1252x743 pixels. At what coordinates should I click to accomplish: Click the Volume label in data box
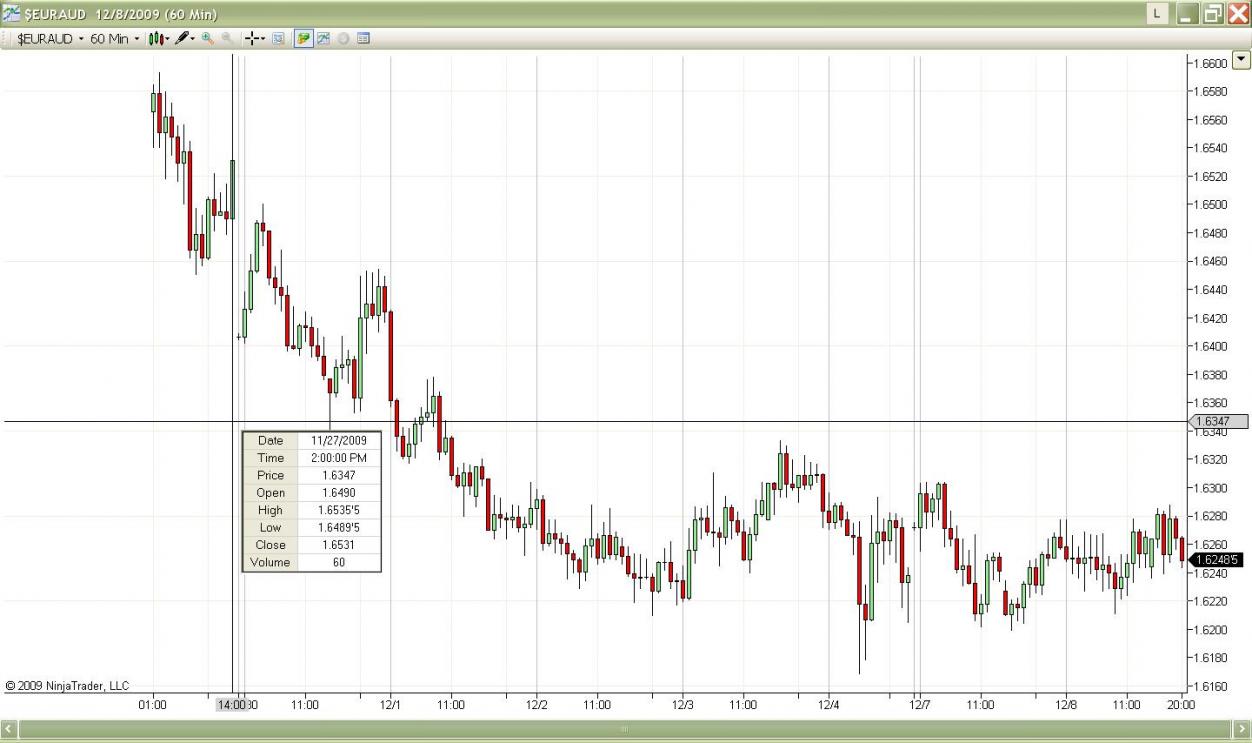pyautogui.click(x=270, y=563)
